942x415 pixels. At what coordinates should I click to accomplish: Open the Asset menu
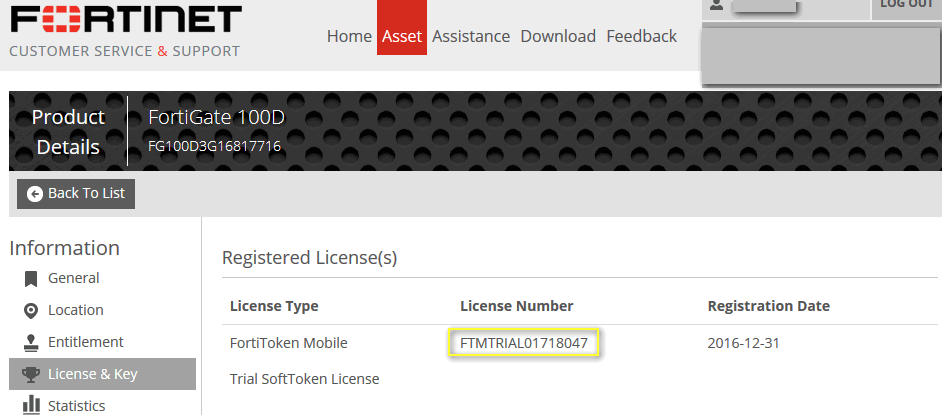click(402, 28)
